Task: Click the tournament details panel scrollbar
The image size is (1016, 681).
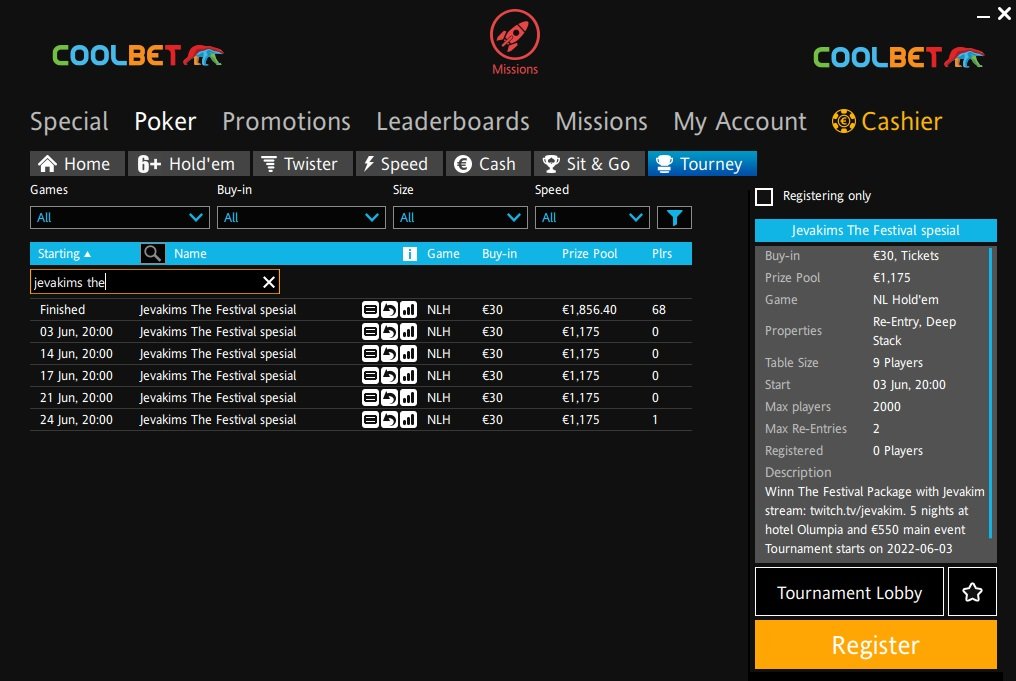Action: coord(990,393)
